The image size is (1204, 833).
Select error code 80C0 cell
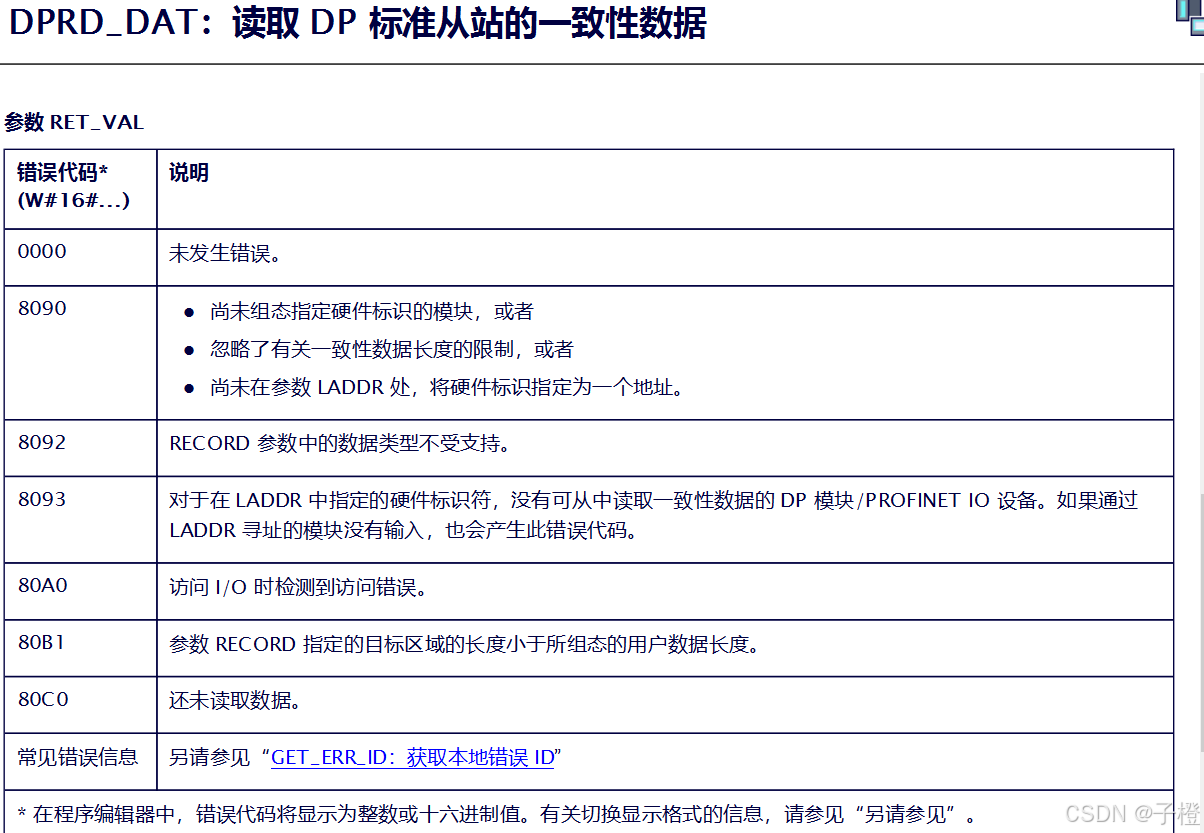point(42,699)
